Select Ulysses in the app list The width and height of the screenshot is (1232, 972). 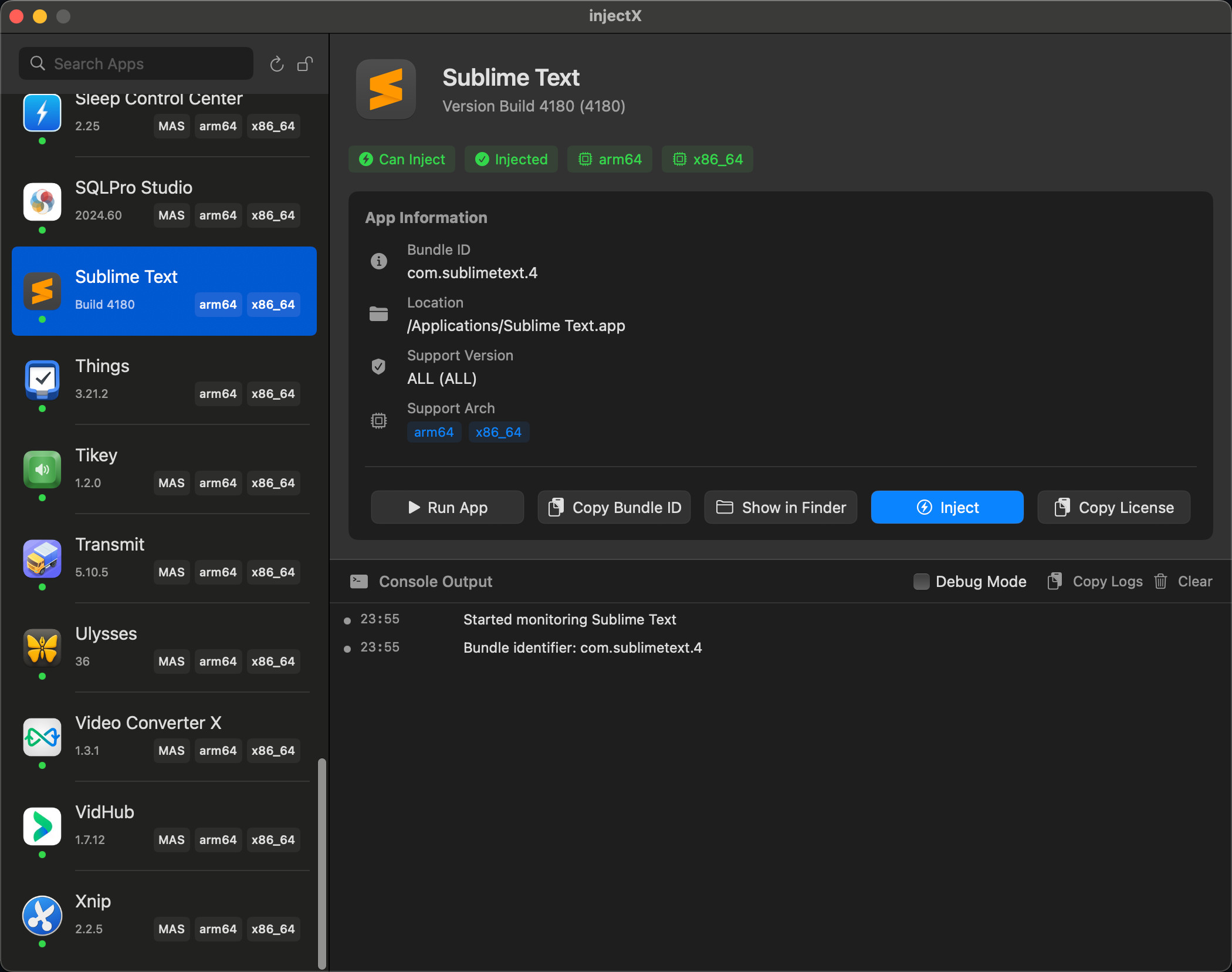[x=164, y=648]
